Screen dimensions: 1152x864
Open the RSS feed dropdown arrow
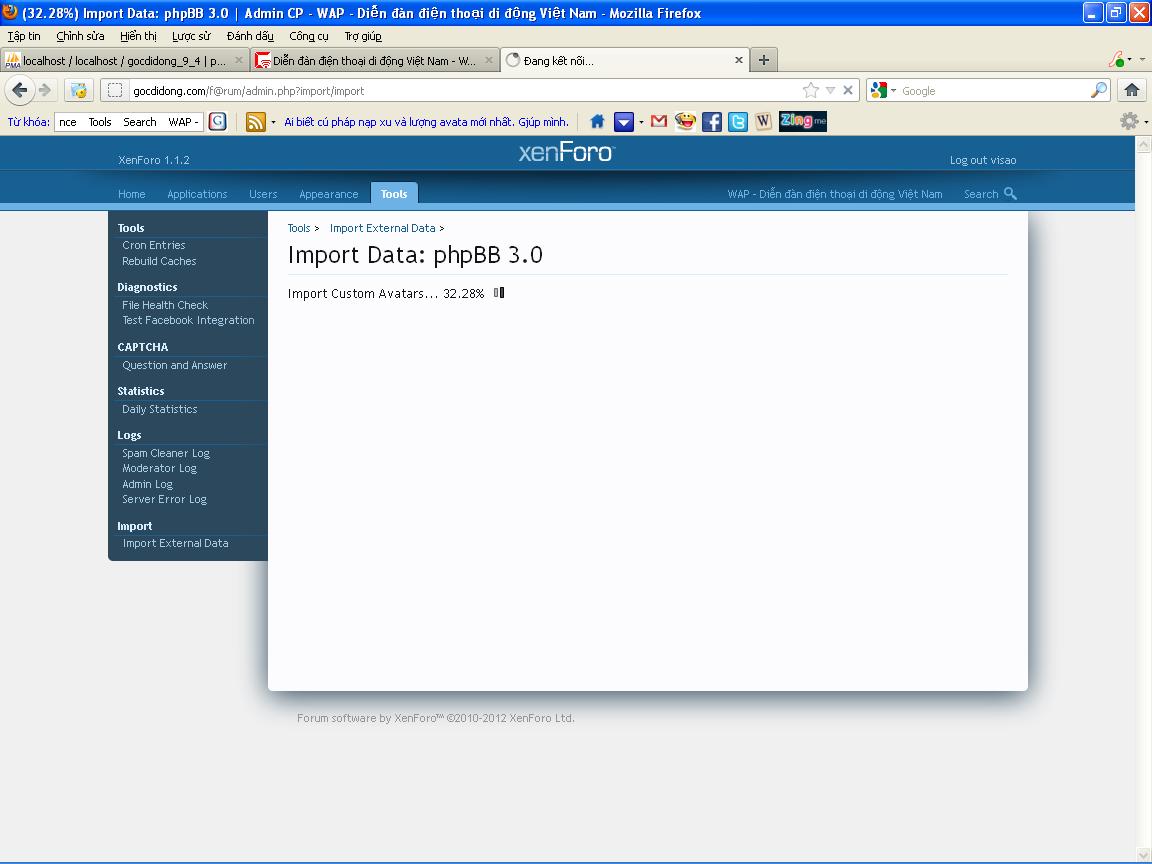[x=273, y=122]
